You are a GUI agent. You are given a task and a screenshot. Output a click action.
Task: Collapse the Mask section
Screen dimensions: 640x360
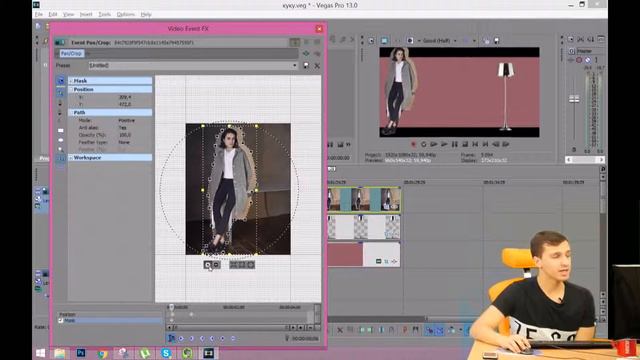tap(71, 81)
